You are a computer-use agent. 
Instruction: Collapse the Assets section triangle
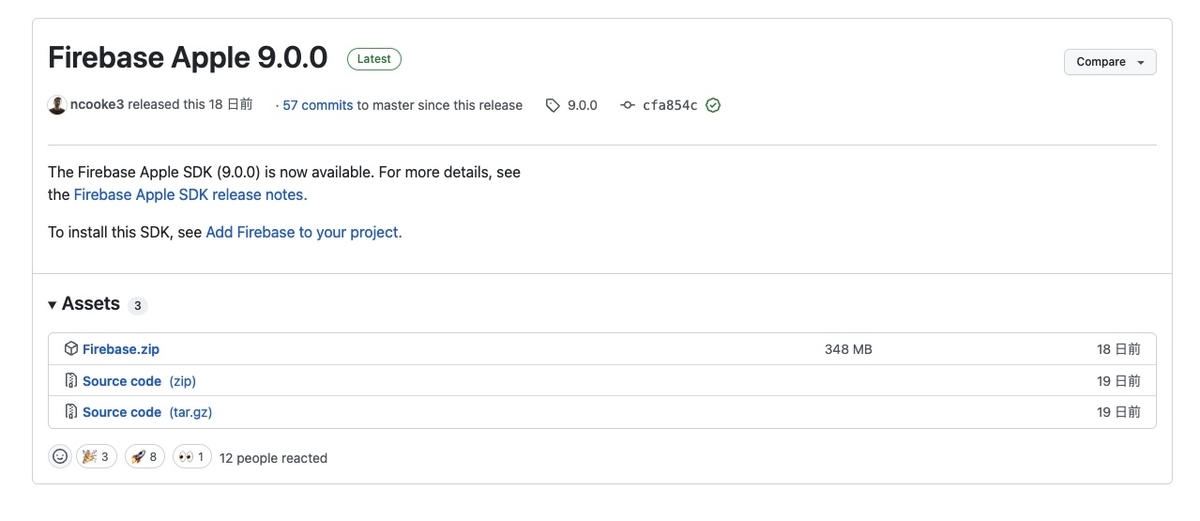tap(53, 305)
